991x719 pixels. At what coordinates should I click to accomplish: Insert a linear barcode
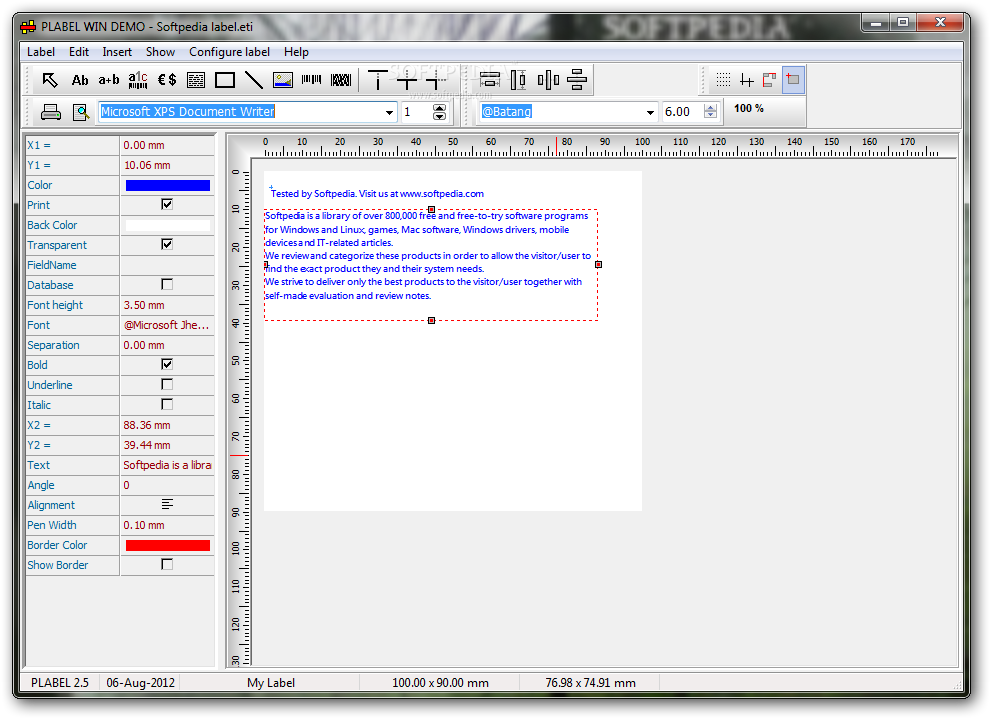312,80
